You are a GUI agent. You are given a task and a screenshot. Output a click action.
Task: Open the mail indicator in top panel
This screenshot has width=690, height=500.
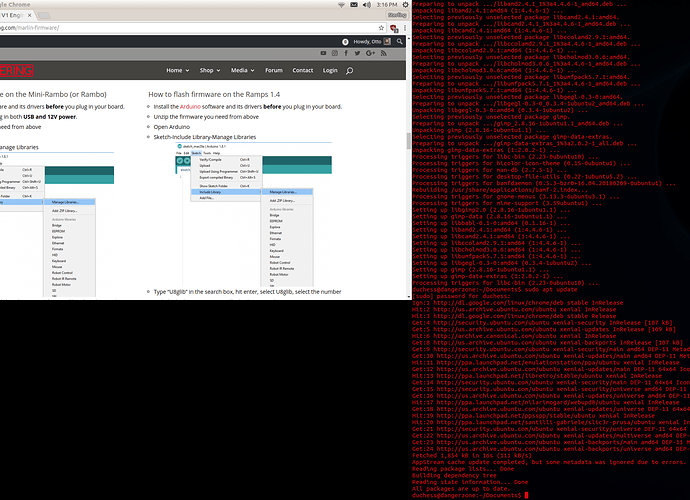coord(354,5)
